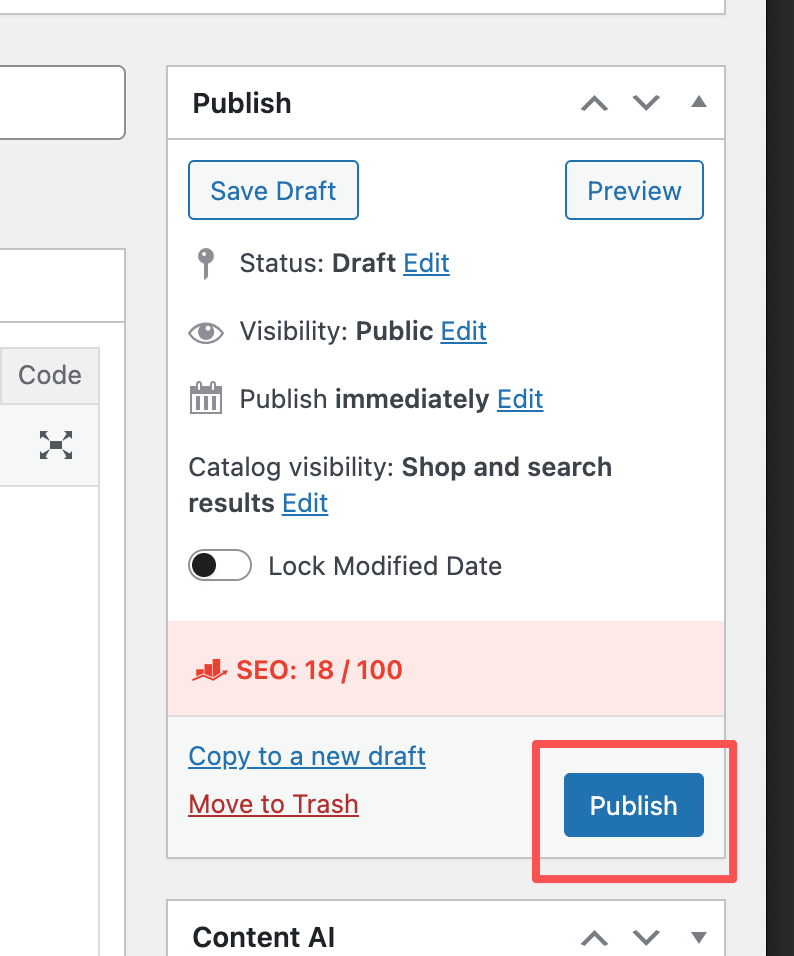Toggle the Lock Modified Date switch

click(219, 566)
